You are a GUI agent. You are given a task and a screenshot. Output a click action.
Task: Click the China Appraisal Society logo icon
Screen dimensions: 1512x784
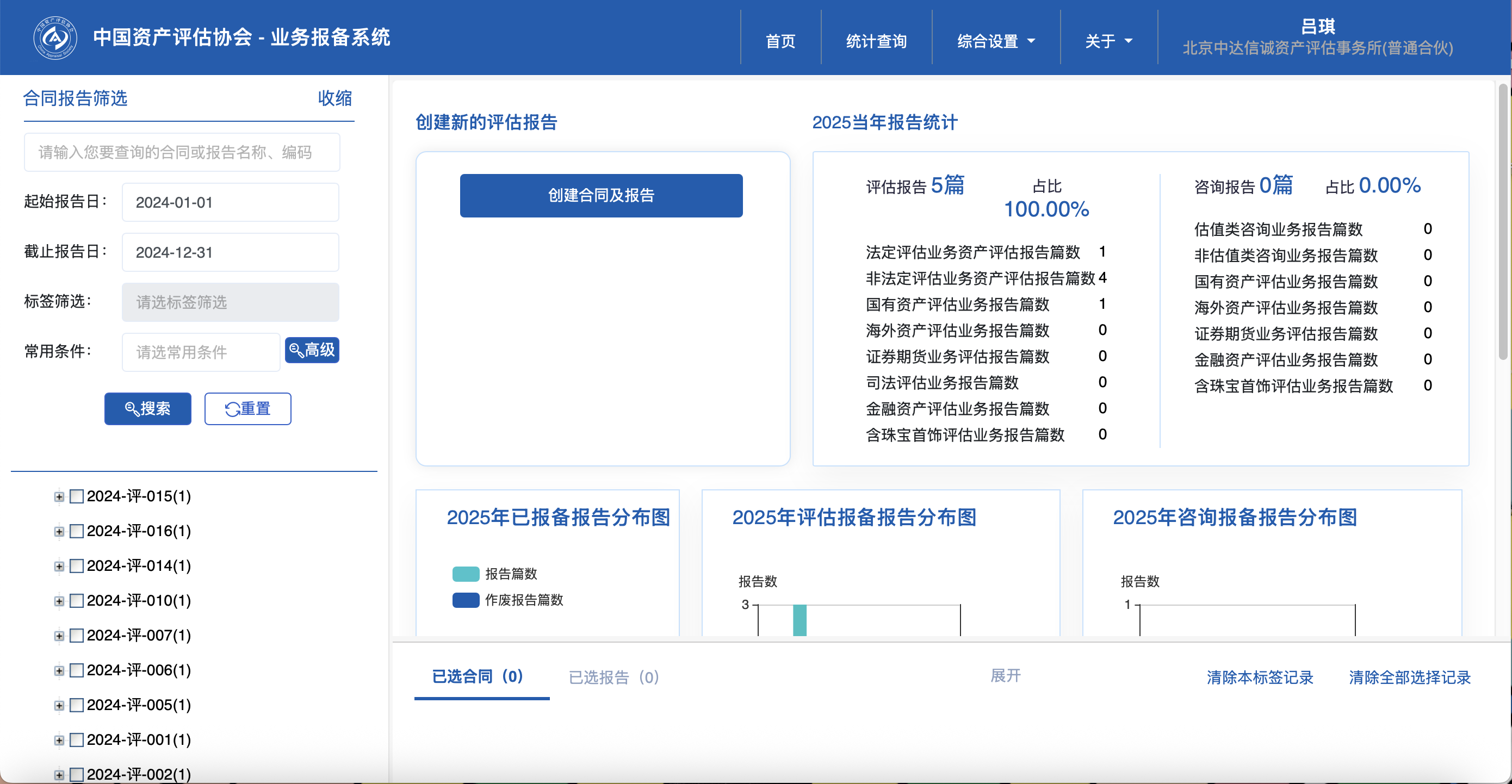click(54, 38)
